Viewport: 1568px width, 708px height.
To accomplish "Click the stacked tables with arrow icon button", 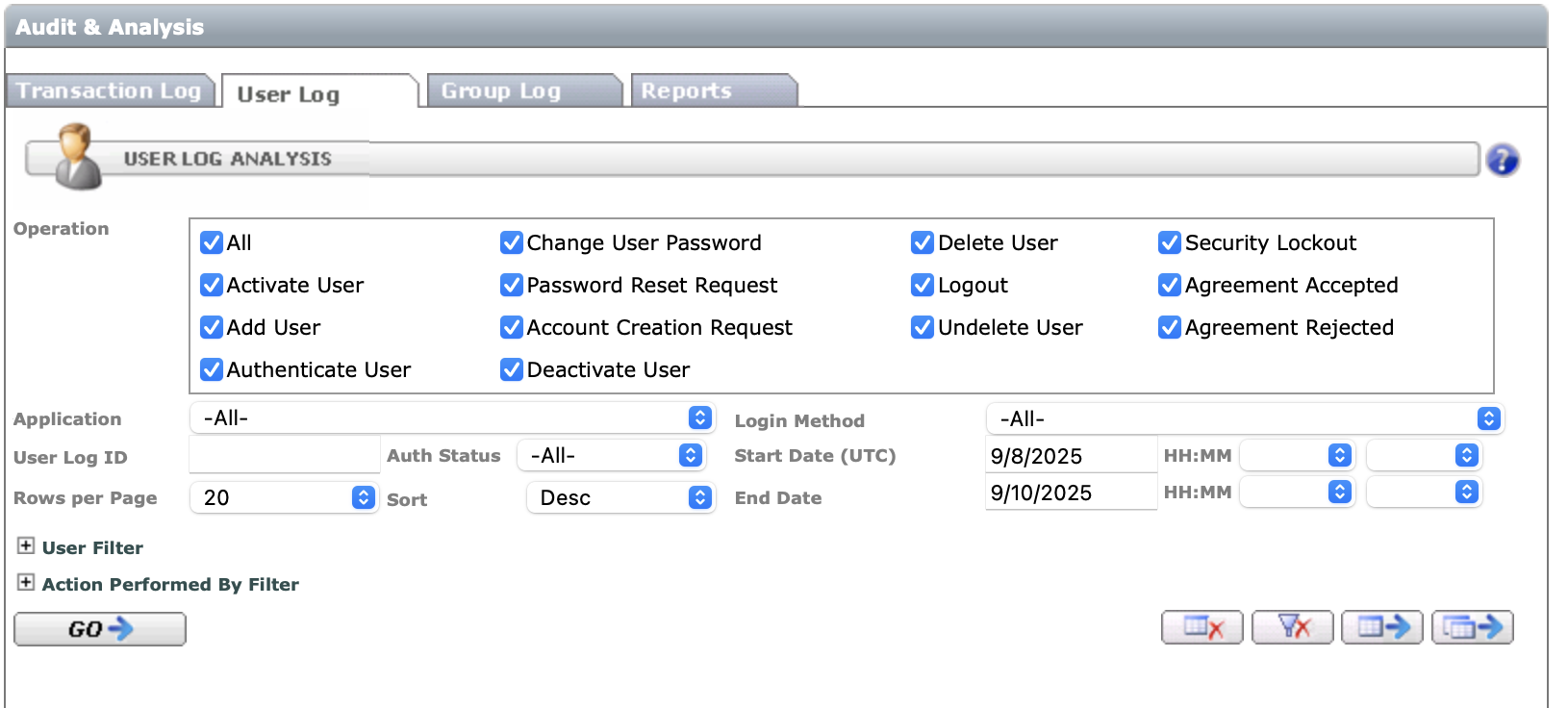I will click(1472, 628).
